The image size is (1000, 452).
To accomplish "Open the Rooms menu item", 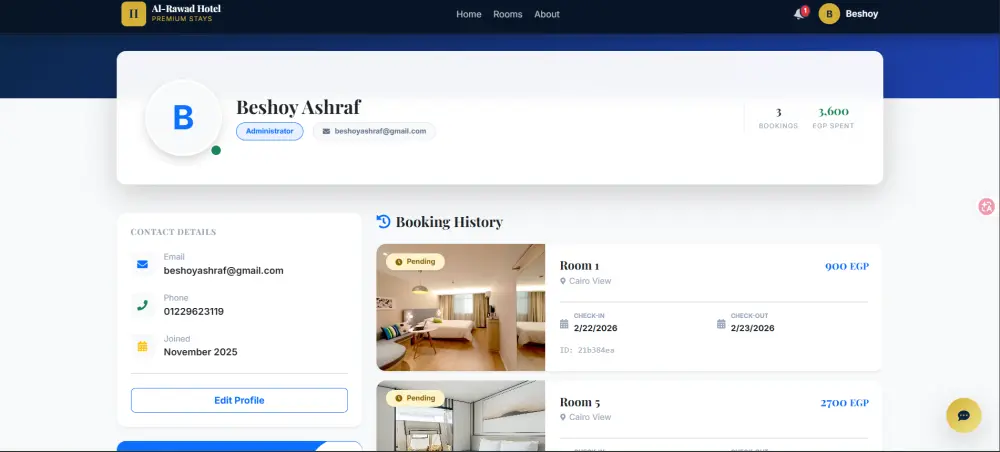I will (x=508, y=14).
